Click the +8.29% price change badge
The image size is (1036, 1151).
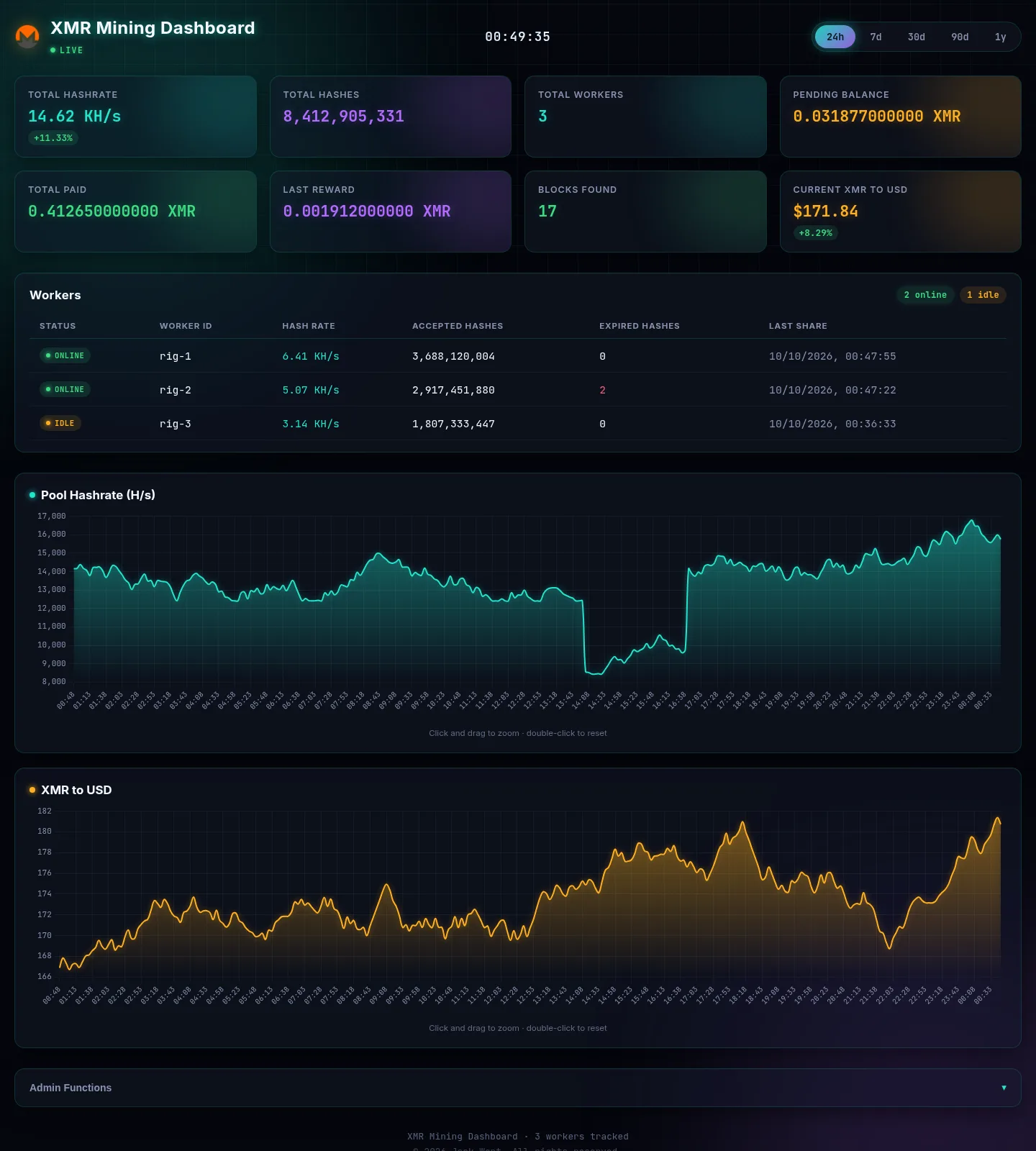click(x=815, y=233)
